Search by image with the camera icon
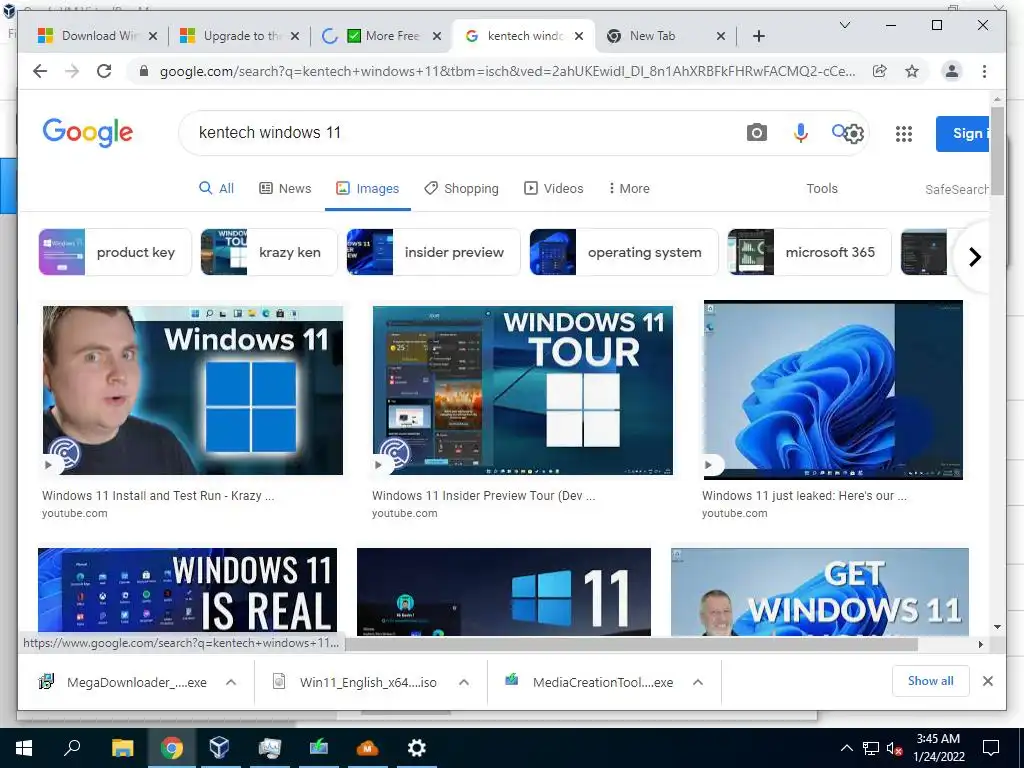 (x=756, y=133)
